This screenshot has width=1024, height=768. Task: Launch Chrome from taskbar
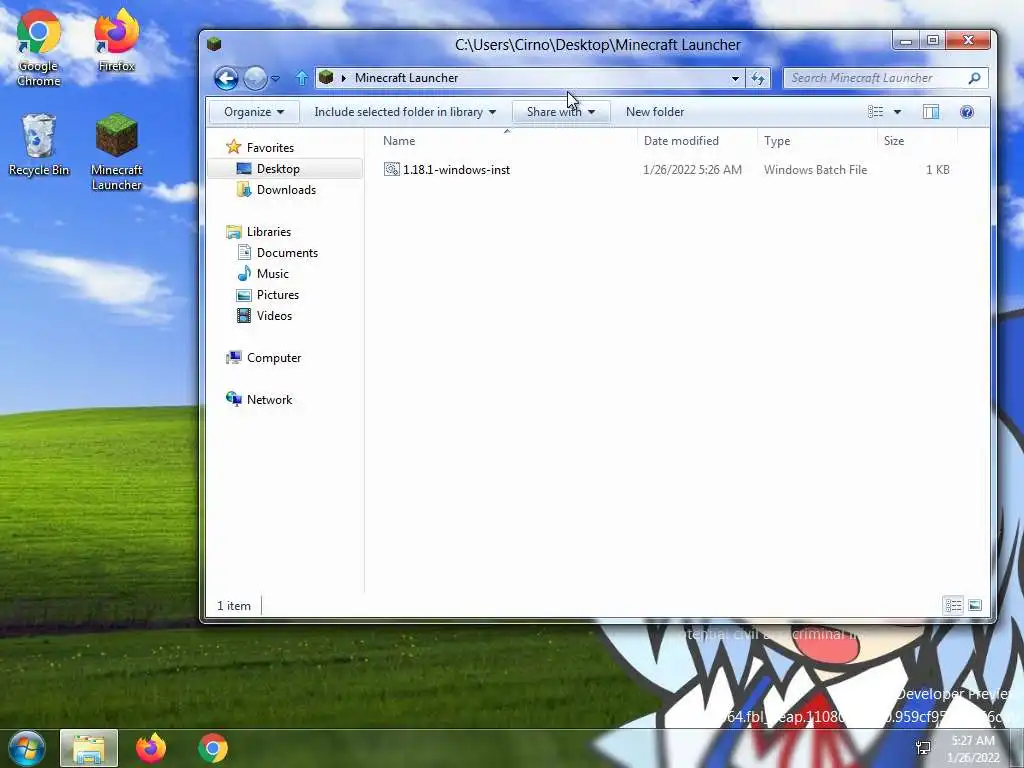click(213, 748)
